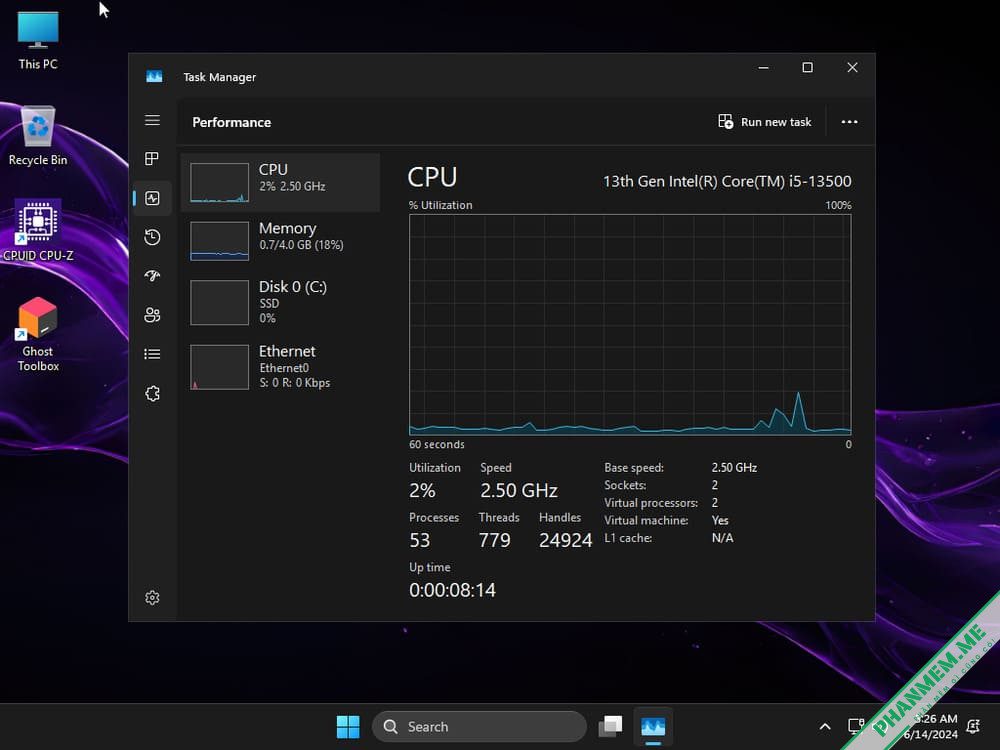Screen dimensions: 1000x750
Task: Select the Memory performance entry
Action: click(281, 240)
